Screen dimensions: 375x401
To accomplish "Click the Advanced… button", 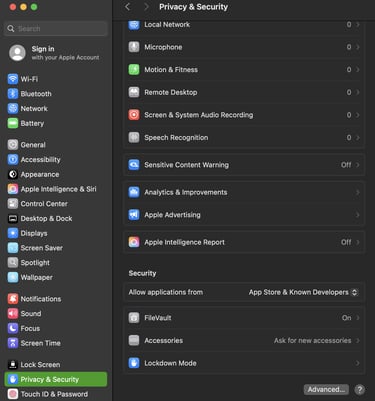I will [326, 389].
